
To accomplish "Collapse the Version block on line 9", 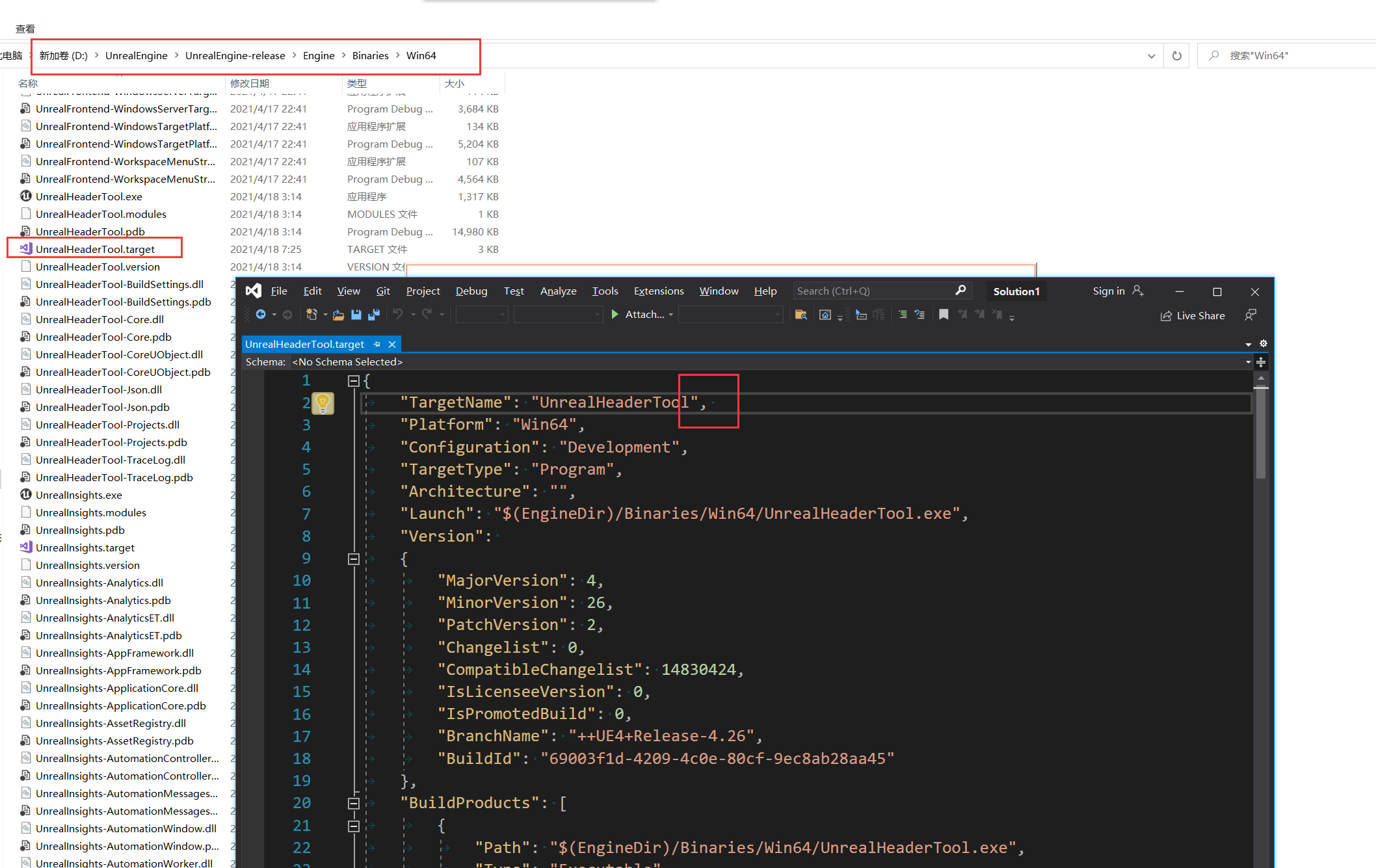I will pyautogui.click(x=354, y=559).
